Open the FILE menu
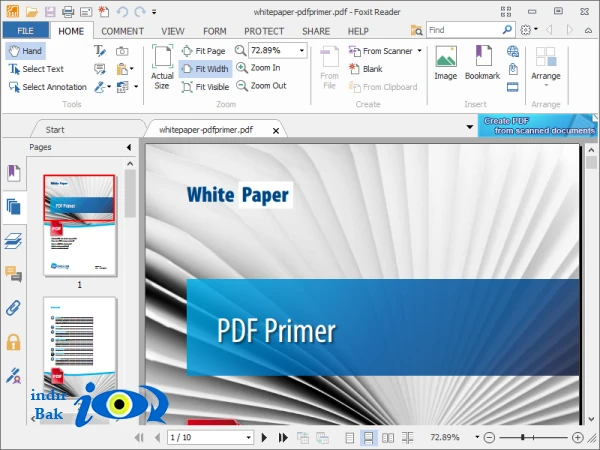The image size is (600, 450). point(26,31)
